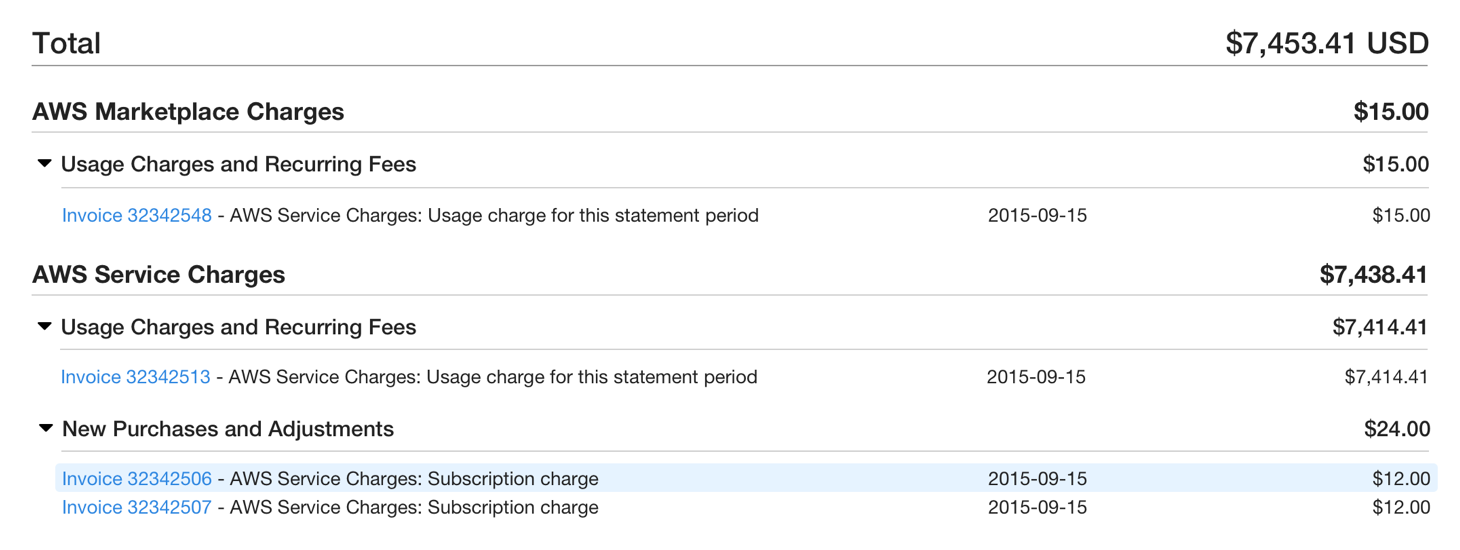Click the $24.00 New Purchases subtotal

[1397, 429]
